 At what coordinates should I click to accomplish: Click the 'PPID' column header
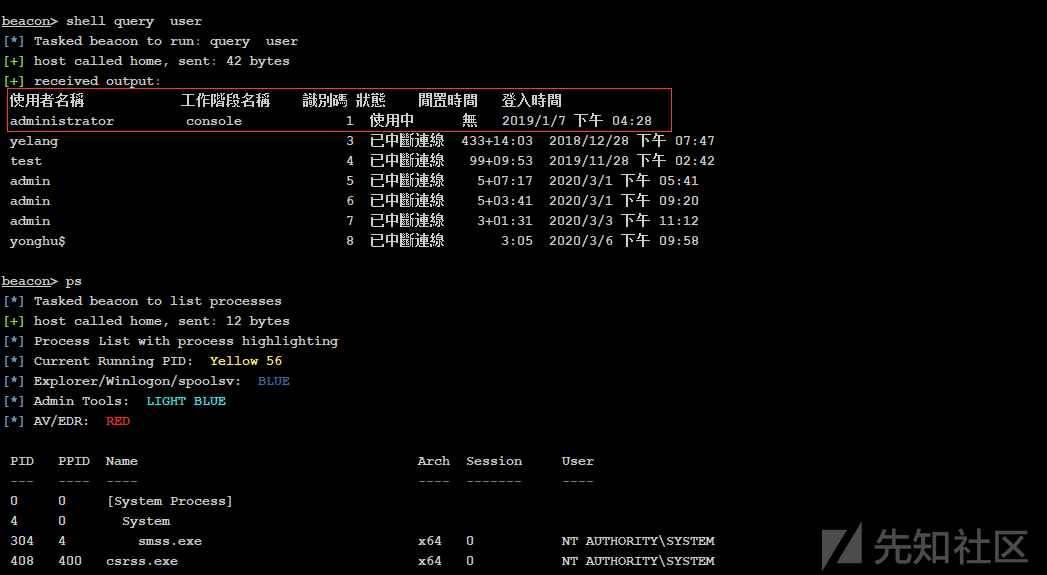pyautogui.click(x=73, y=461)
